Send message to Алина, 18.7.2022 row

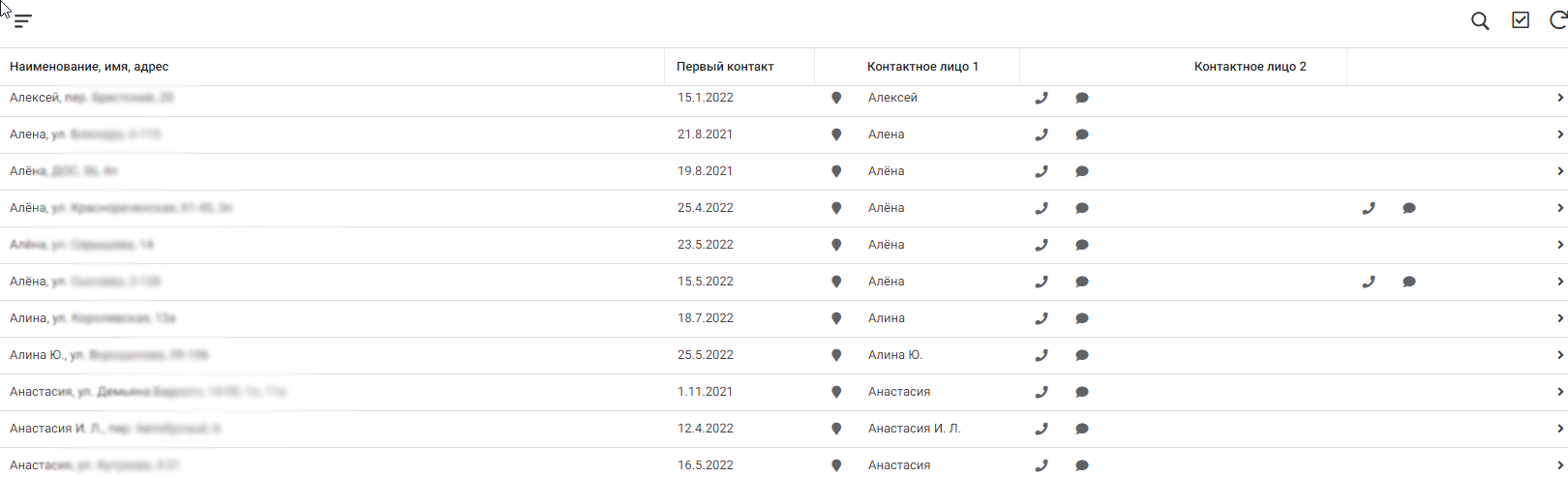(1082, 318)
